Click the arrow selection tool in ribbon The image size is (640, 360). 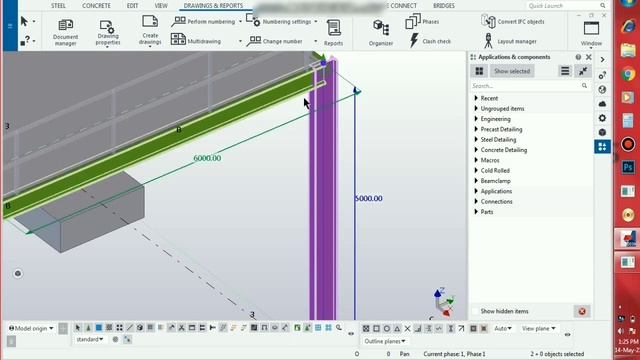pos(24,21)
